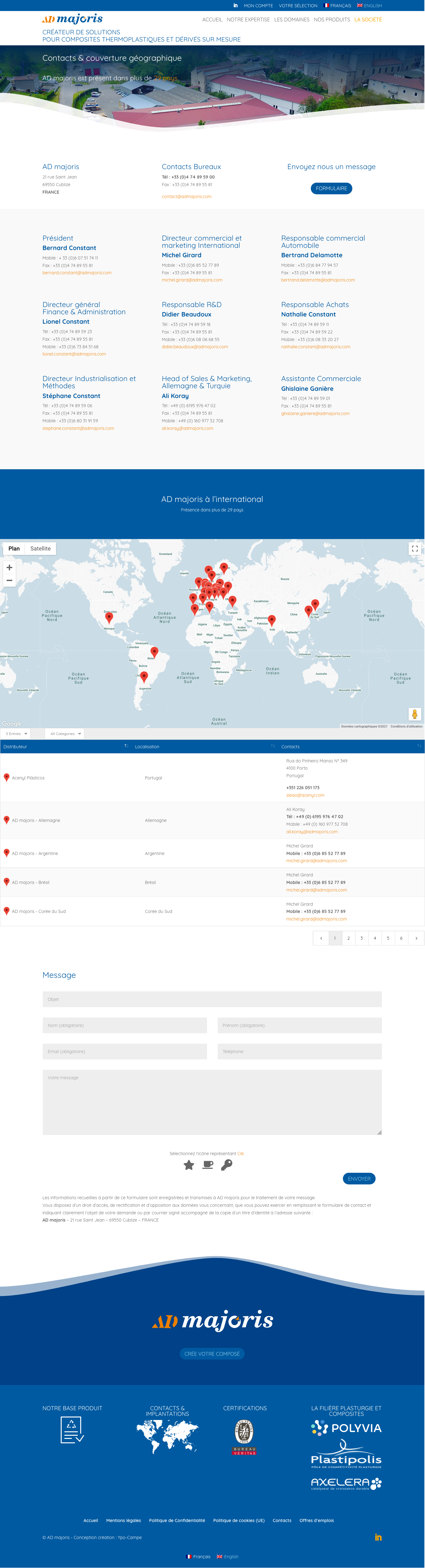This screenshot has width=425, height=1568.
Task: Open pagination page 2
Action: click(x=348, y=938)
